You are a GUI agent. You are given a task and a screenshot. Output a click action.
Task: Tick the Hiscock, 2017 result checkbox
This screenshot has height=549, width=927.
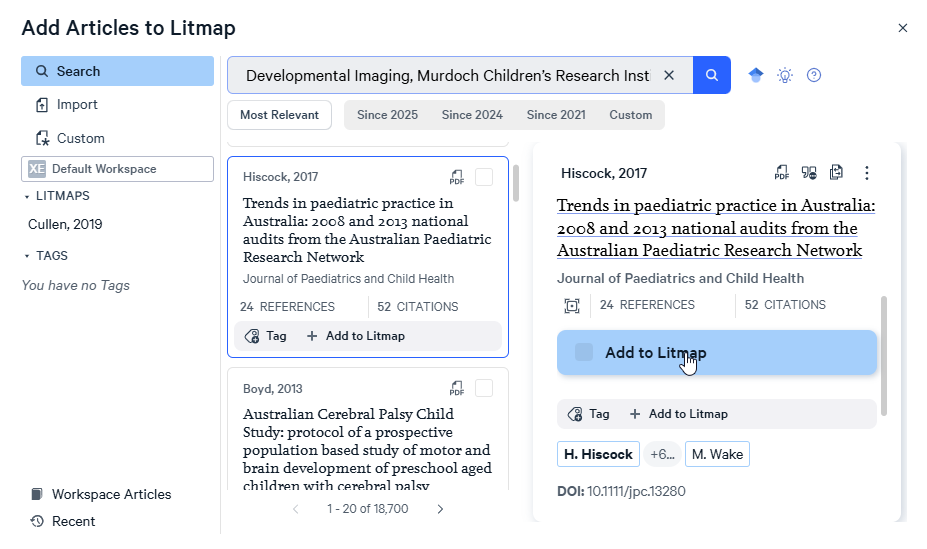click(x=484, y=177)
